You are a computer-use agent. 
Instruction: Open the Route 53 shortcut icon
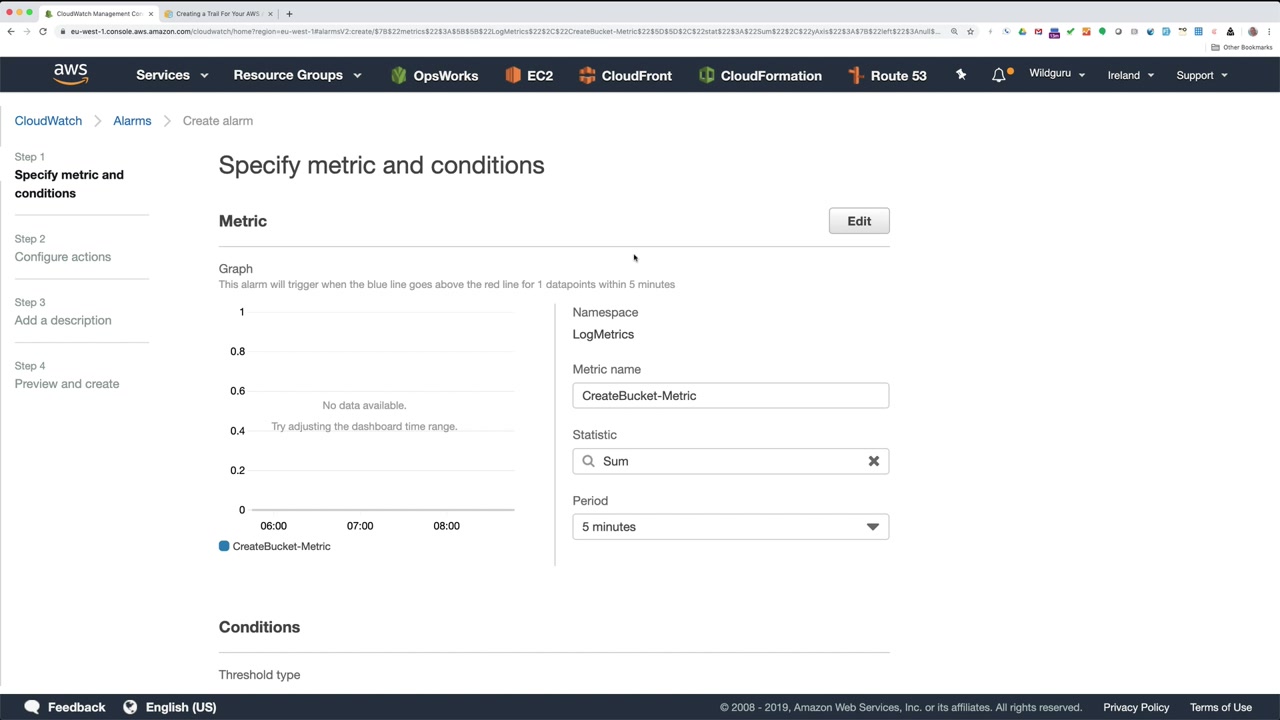pos(856,75)
